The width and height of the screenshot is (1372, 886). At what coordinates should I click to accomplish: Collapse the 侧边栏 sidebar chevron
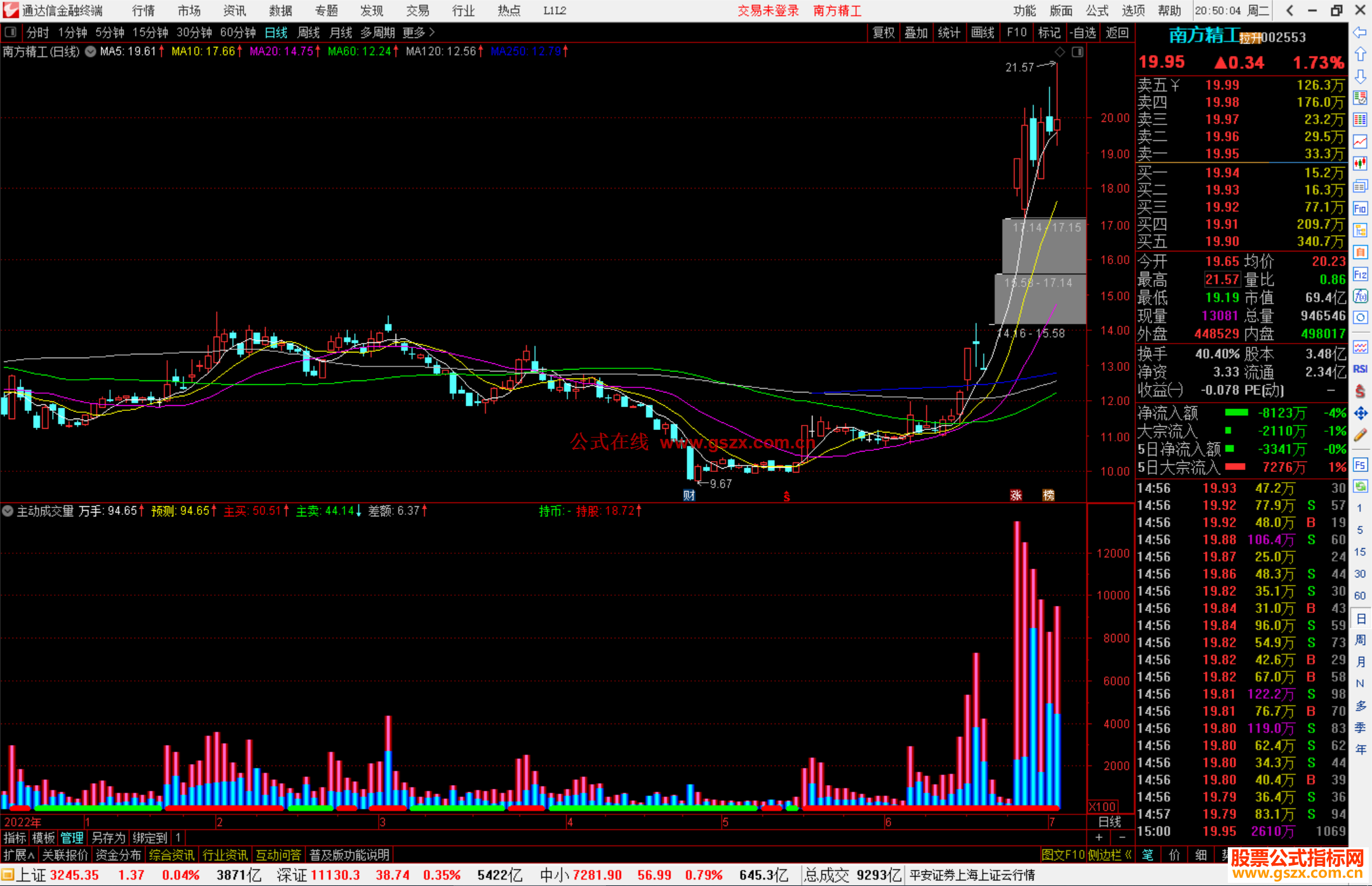point(1128,855)
